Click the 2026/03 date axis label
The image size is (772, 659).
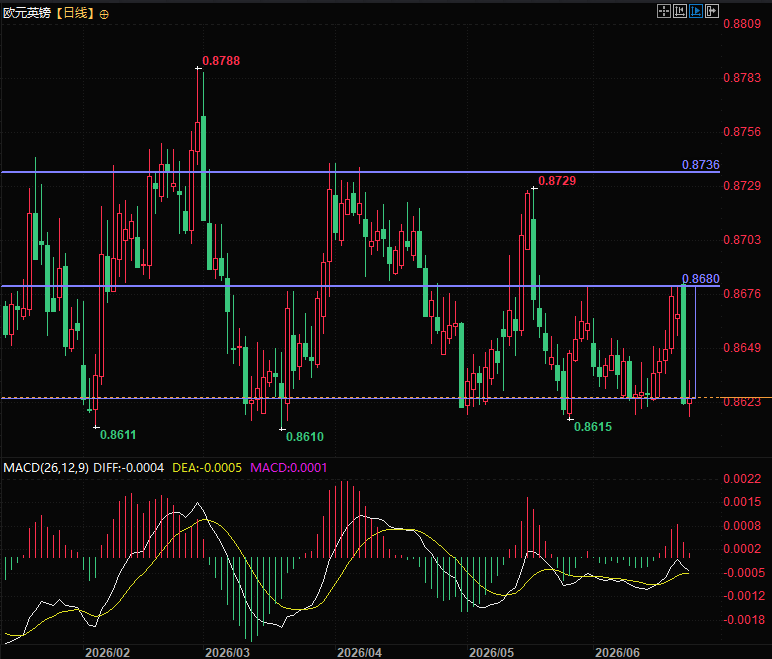click(x=227, y=653)
